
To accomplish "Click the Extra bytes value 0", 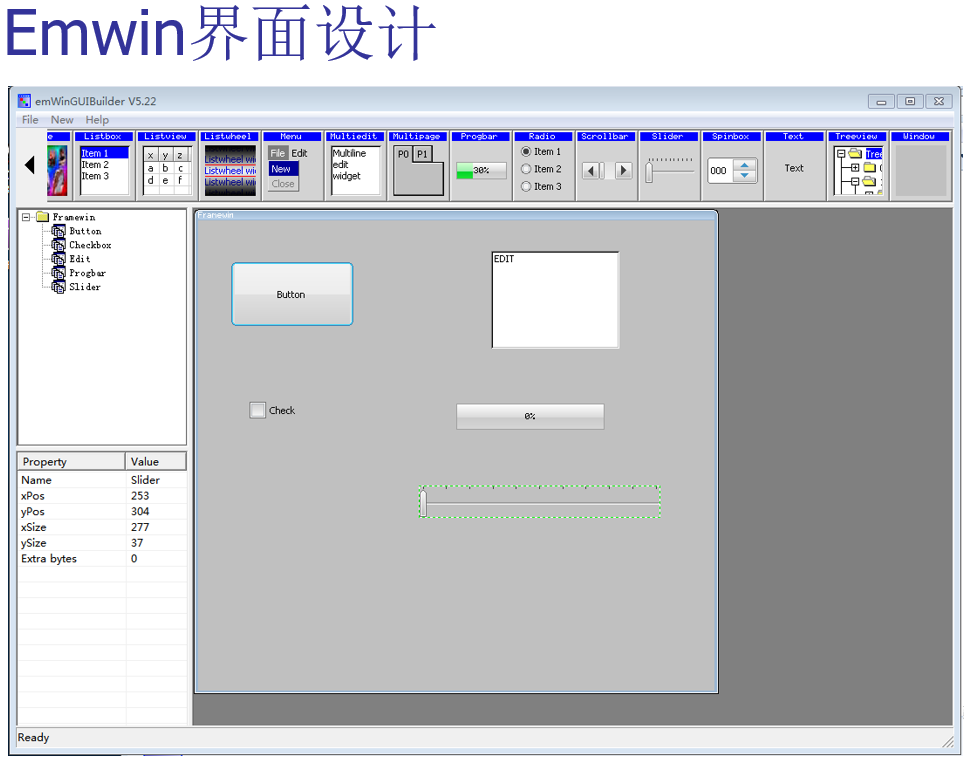I will (134, 558).
